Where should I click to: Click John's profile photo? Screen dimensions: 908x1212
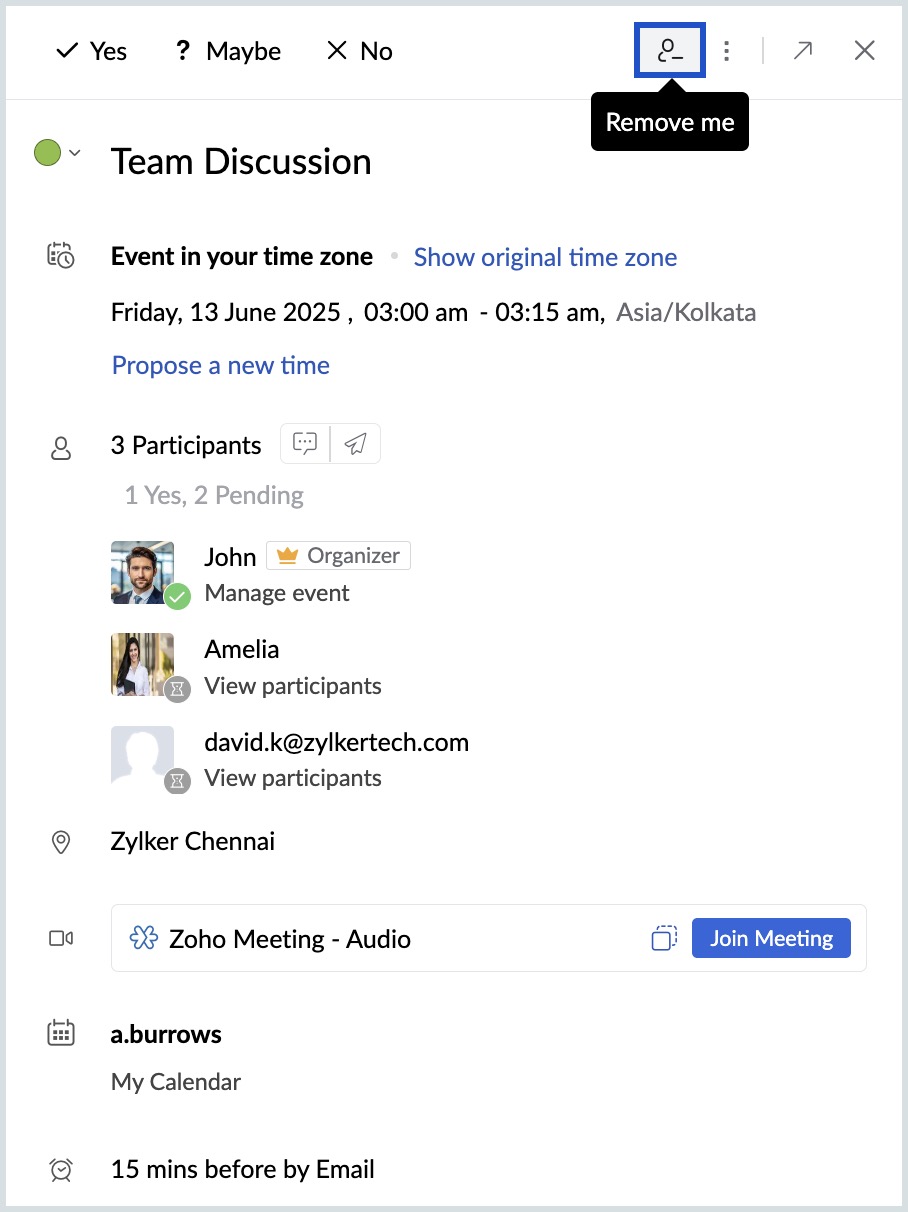[142, 572]
